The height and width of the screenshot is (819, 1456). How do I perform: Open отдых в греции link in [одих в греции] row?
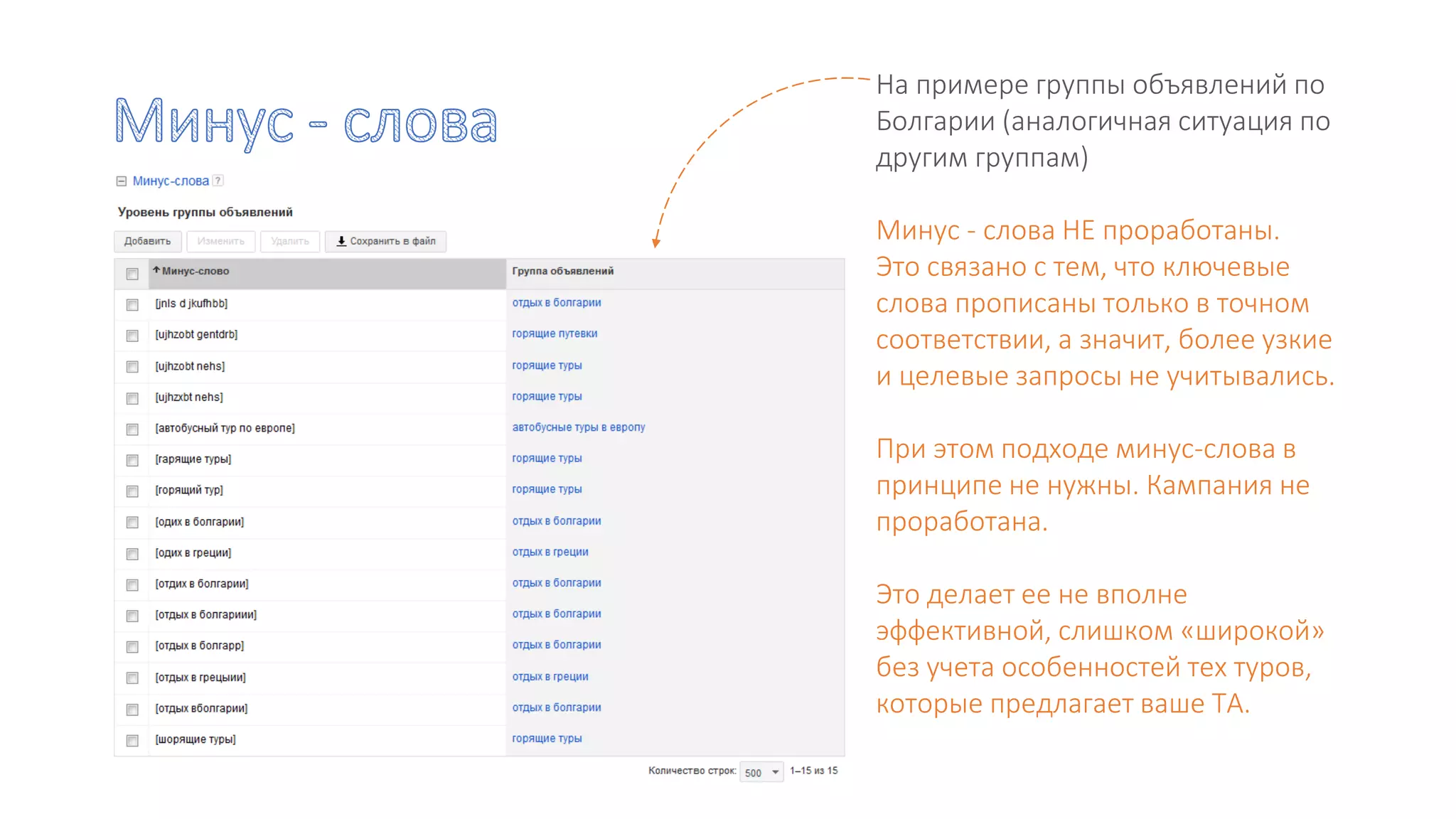coord(550,552)
